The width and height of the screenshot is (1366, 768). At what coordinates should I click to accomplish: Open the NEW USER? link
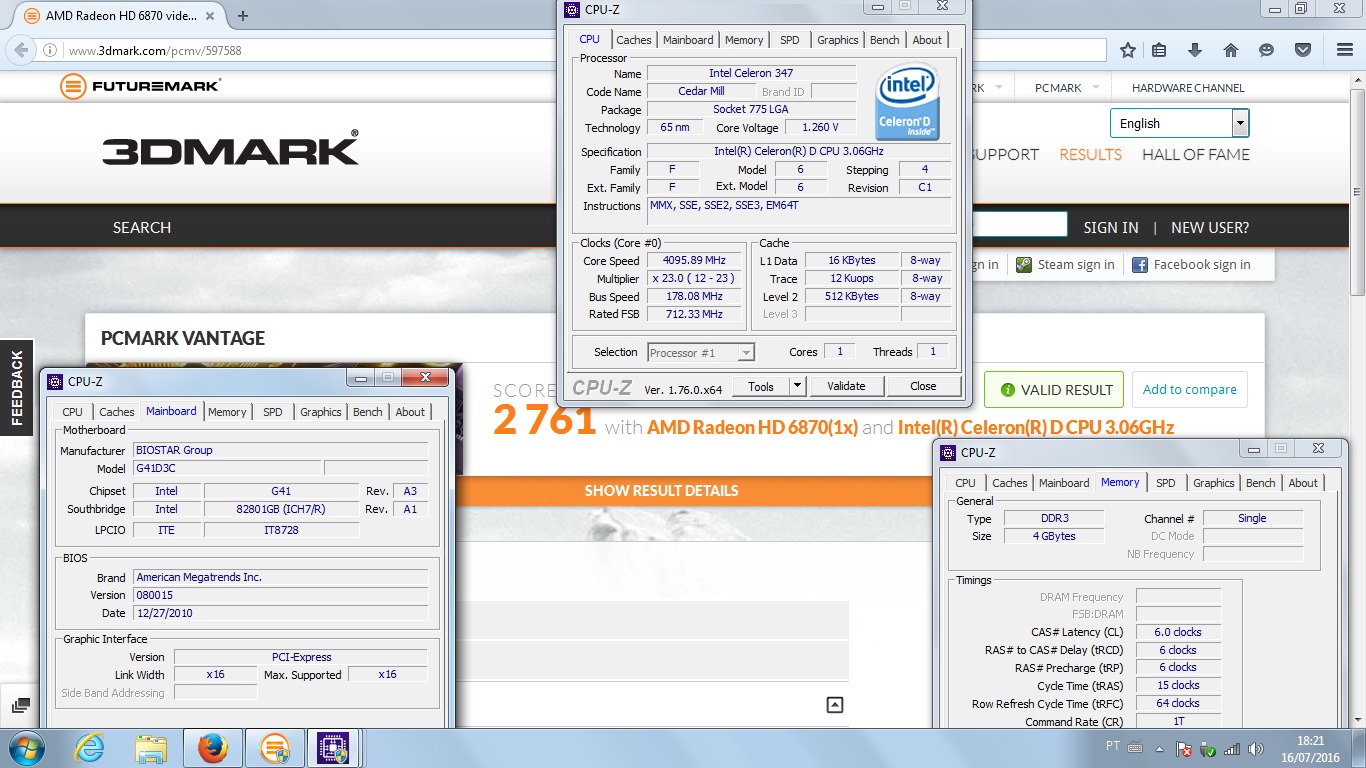pyautogui.click(x=1210, y=228)
